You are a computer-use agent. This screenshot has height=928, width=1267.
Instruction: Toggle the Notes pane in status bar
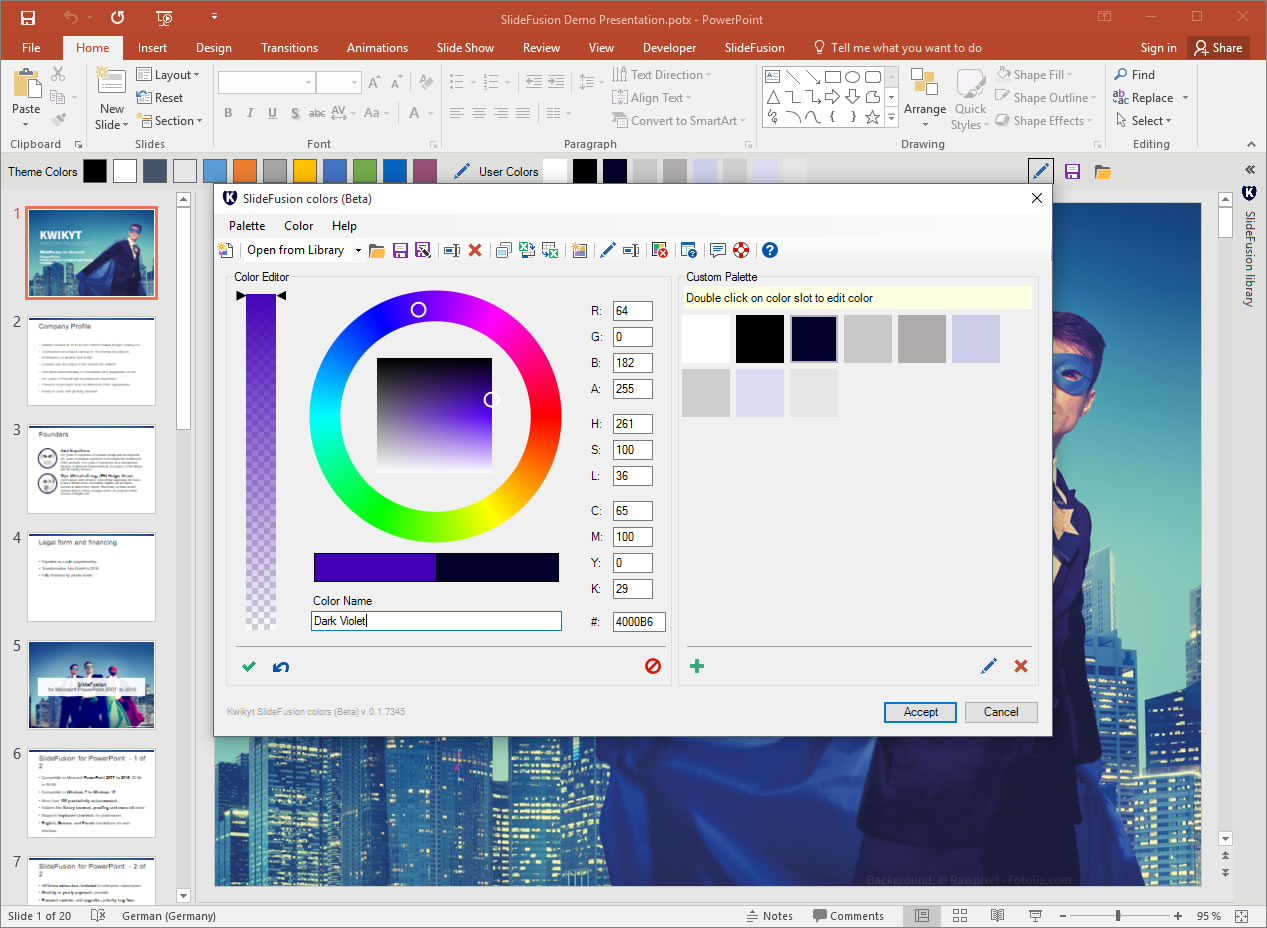[x=769, y=915]
